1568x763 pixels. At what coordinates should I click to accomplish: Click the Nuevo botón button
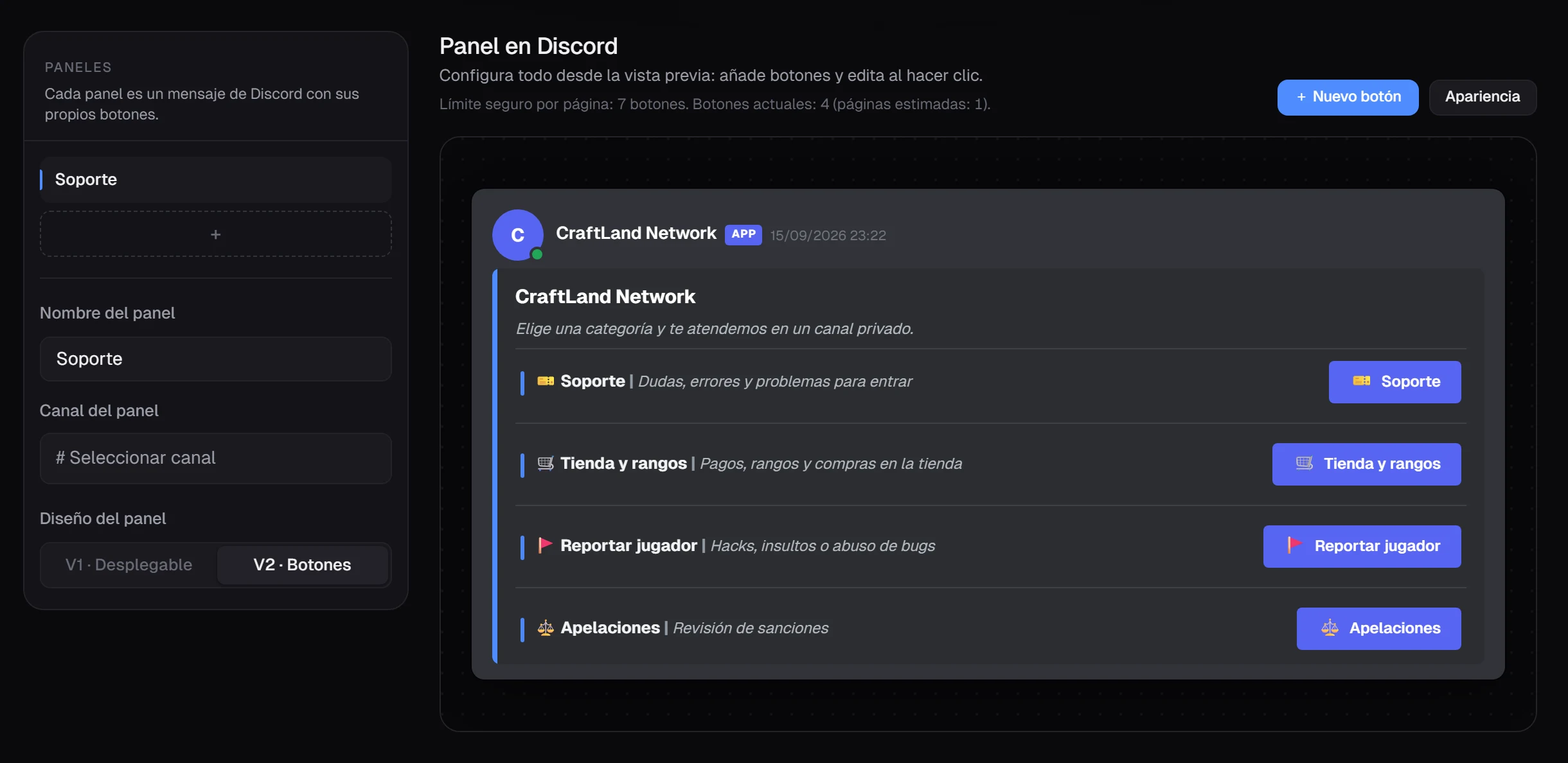point(1348,98)
